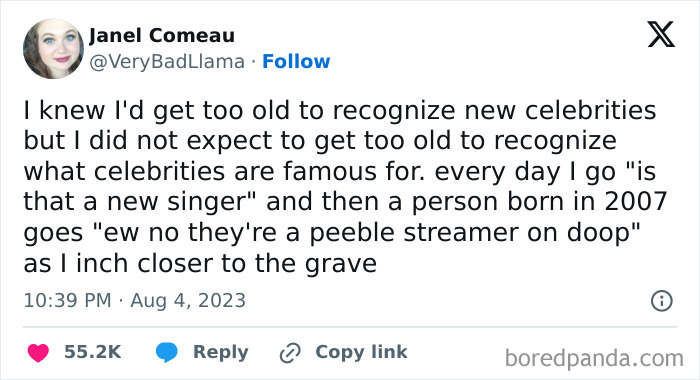Click the chain link copy icon

290,353
